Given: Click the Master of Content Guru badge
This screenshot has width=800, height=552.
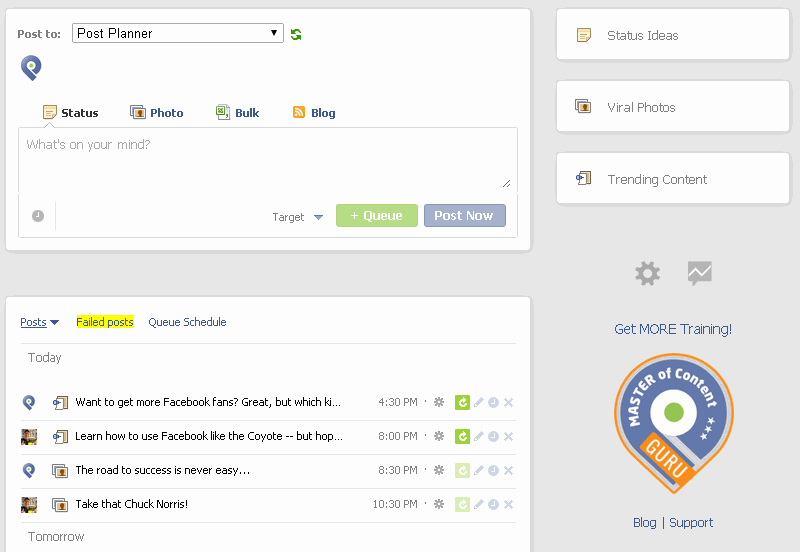Looking at the screenshot, I should 673,423.
